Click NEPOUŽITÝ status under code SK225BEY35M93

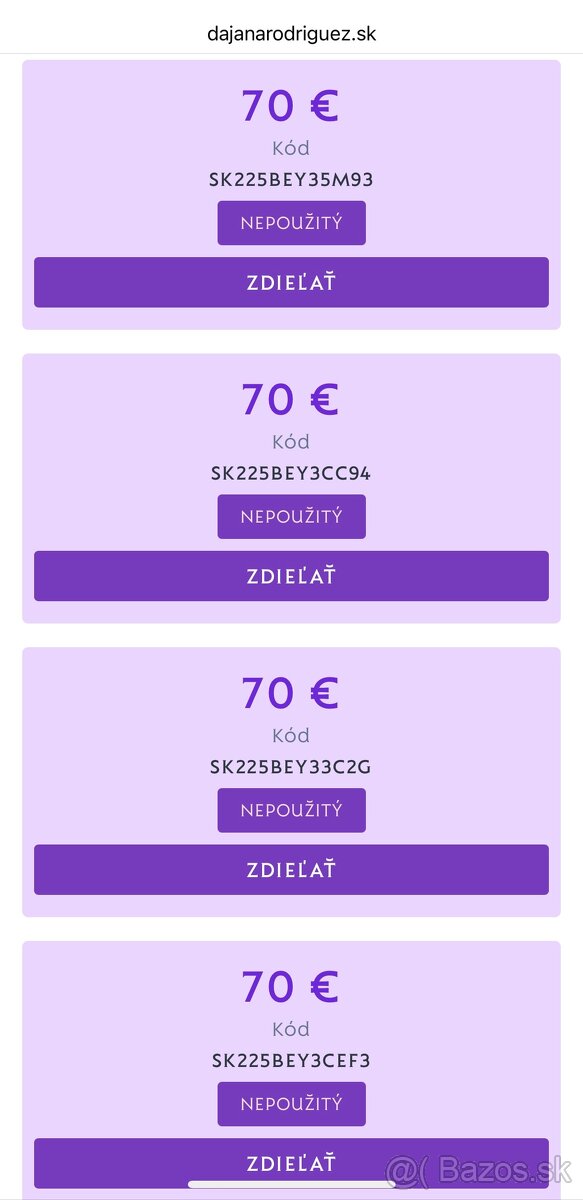[291, 223]
